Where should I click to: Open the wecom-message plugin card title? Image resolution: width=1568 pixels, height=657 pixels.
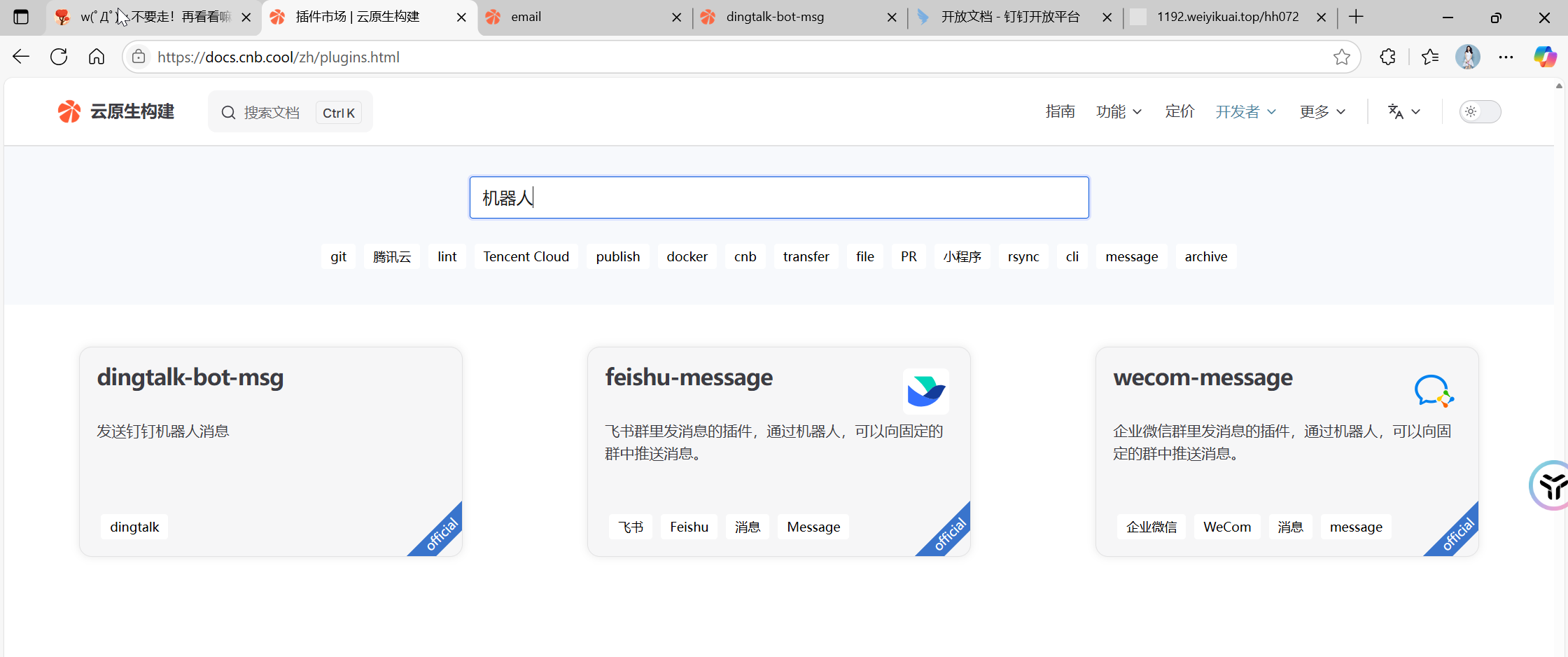point(1203,378)
